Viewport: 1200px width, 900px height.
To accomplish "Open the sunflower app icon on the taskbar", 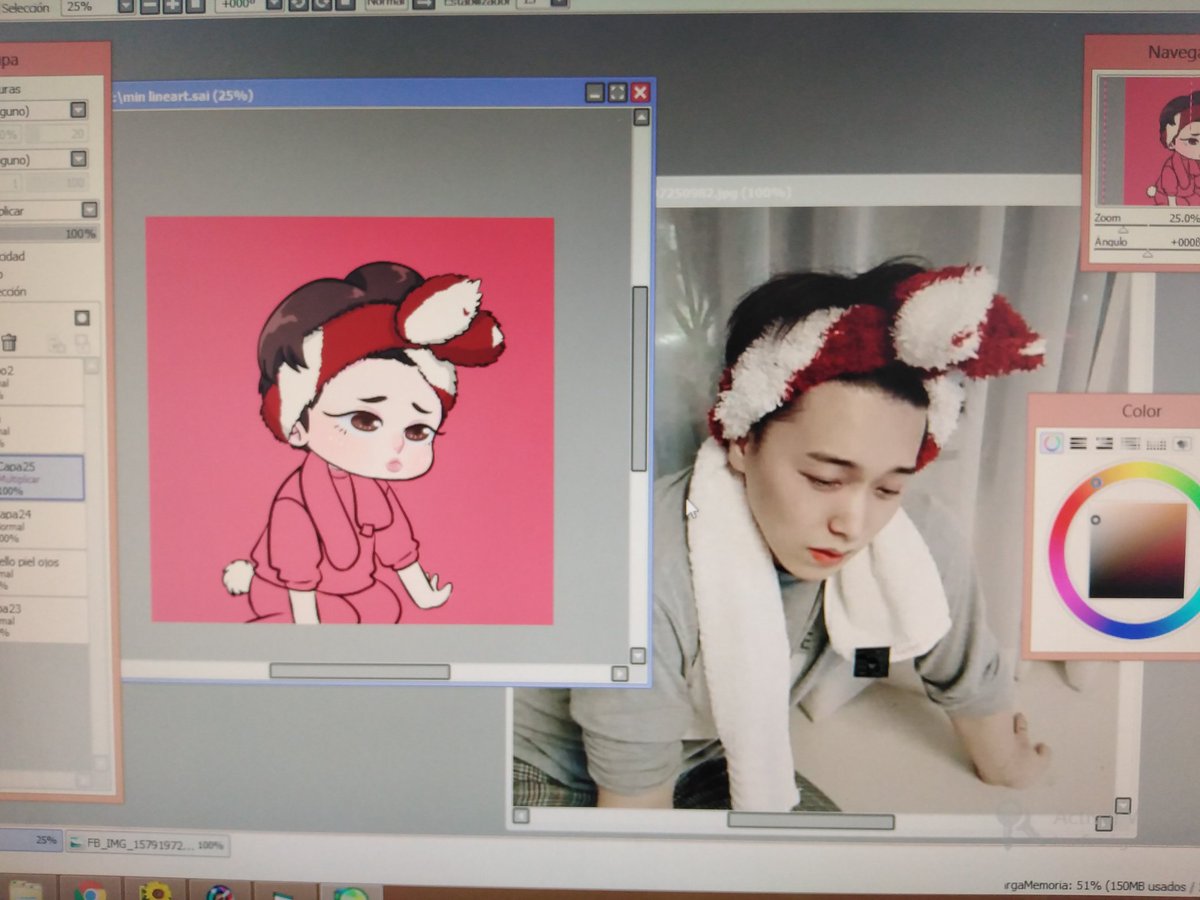I will click(155, 891).
